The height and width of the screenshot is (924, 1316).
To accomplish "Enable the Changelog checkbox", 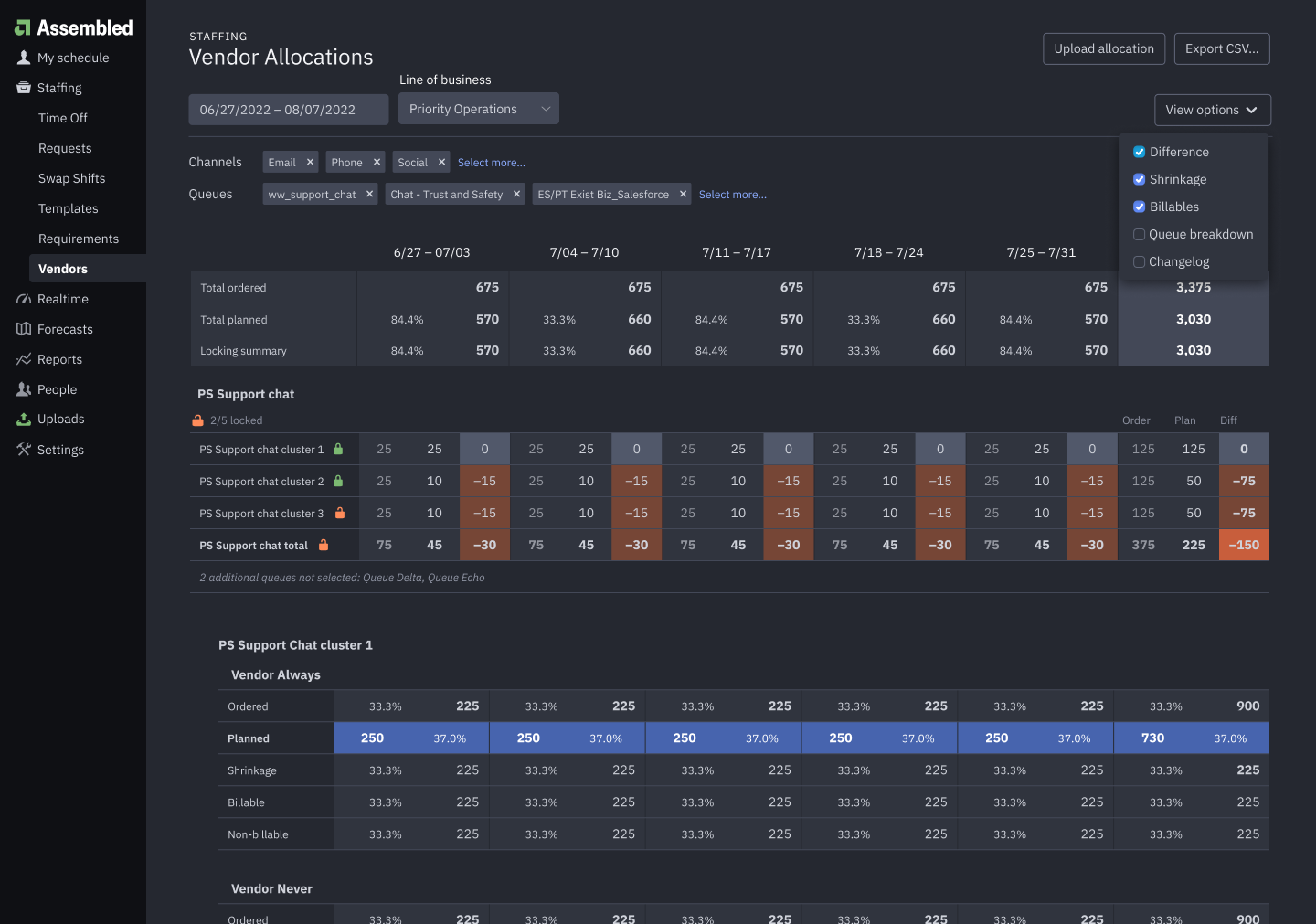I will point(1139,261).
